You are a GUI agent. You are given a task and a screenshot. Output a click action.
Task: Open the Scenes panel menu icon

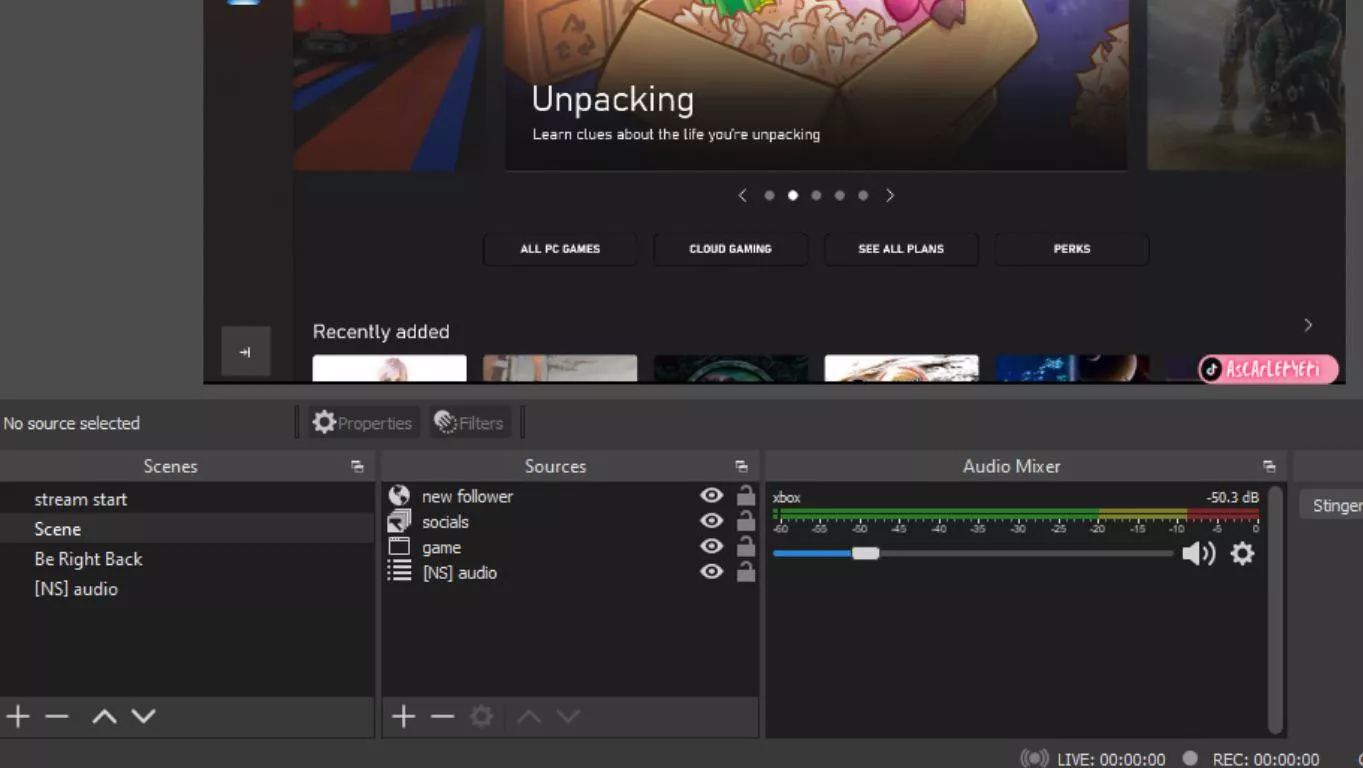356,466
